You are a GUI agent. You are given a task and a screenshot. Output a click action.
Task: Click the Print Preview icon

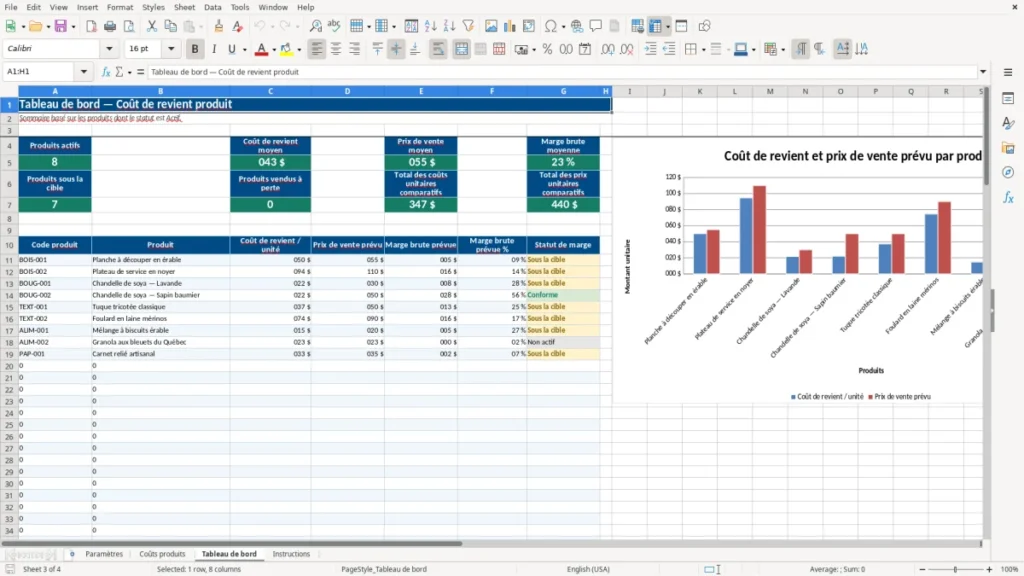click(129, 26)
